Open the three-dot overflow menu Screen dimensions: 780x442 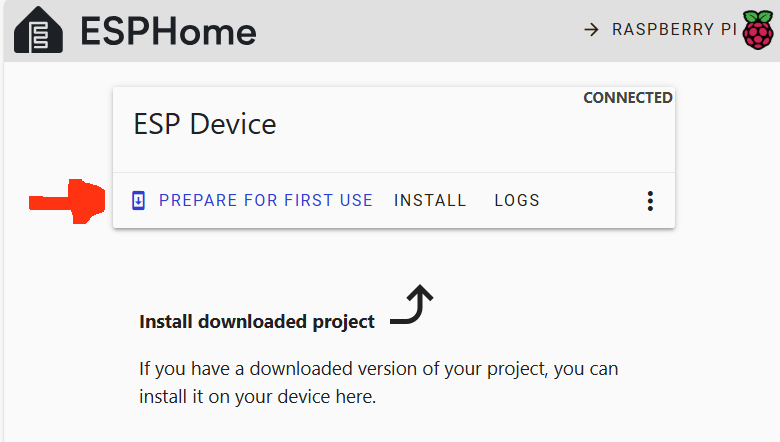click(650, 201)
